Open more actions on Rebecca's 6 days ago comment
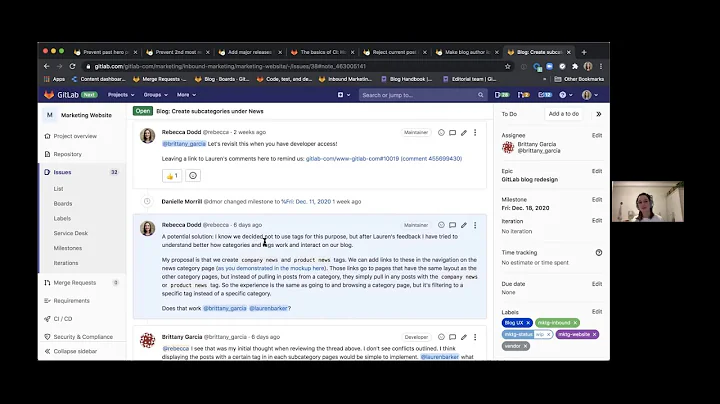This screenshot has height=404, width=720. (475, 225)
